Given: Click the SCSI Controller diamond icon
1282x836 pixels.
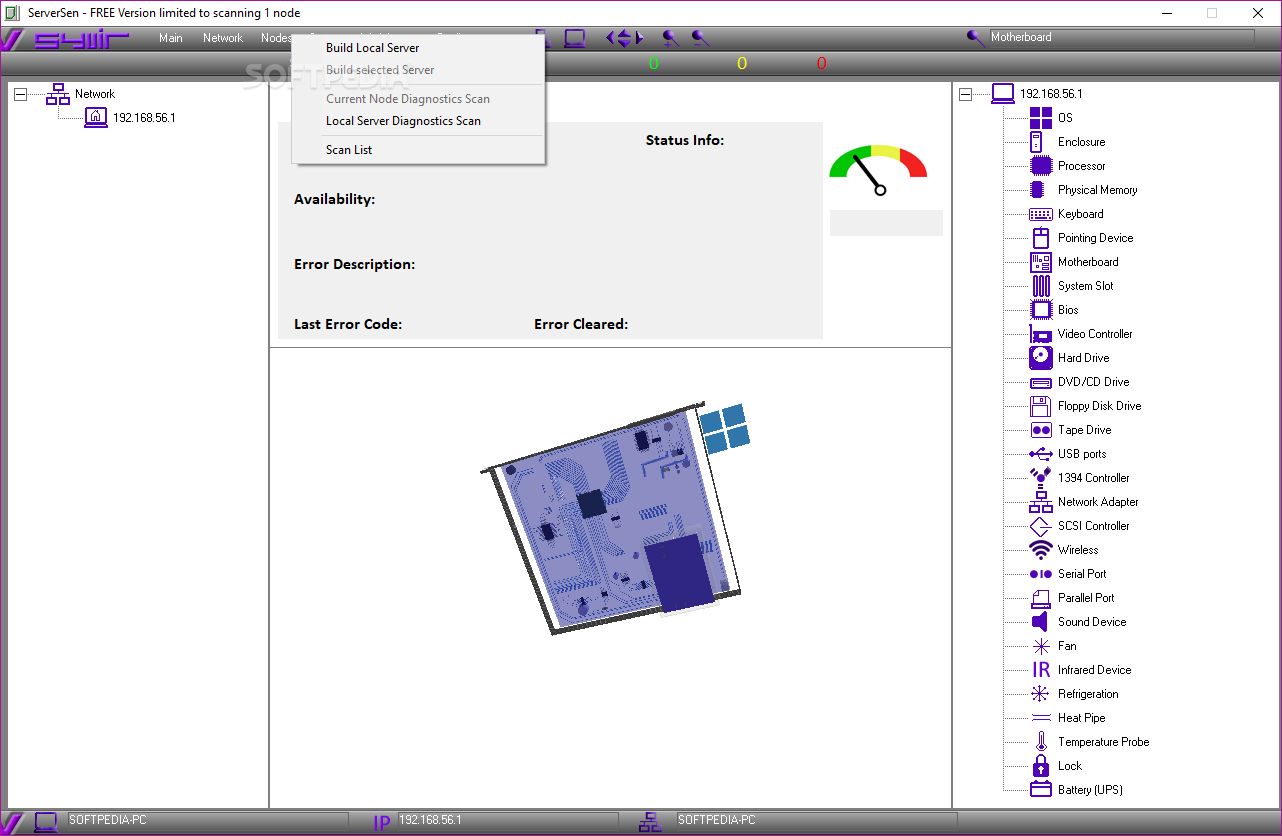Looking at the screenshot, I should [1041, 526].
